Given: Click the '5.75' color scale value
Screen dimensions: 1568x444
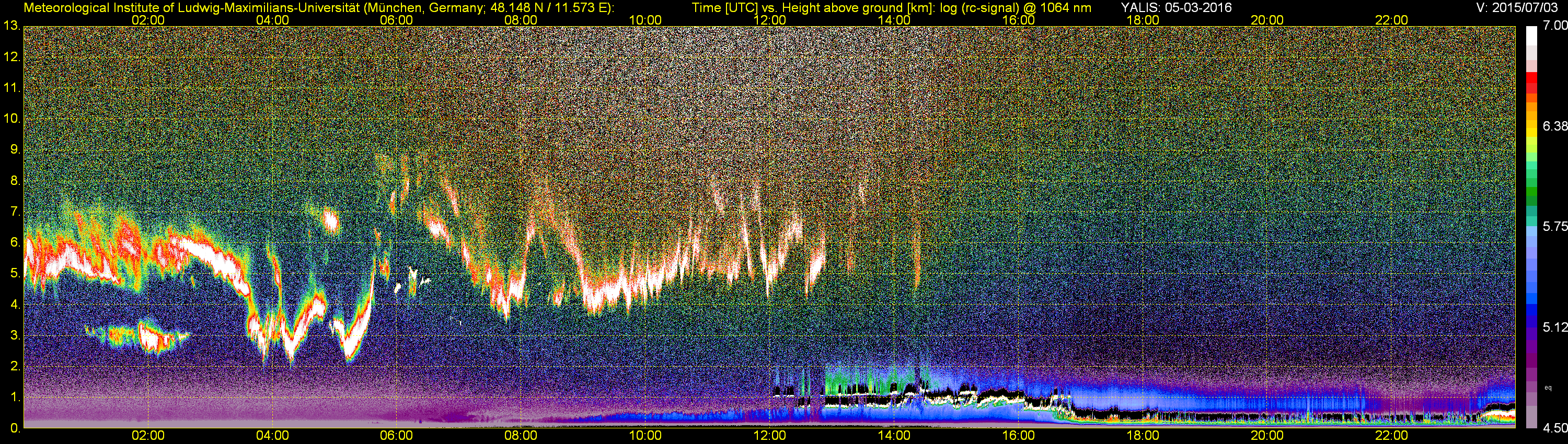Looking at the screenshot, I should click(1554, 226).
